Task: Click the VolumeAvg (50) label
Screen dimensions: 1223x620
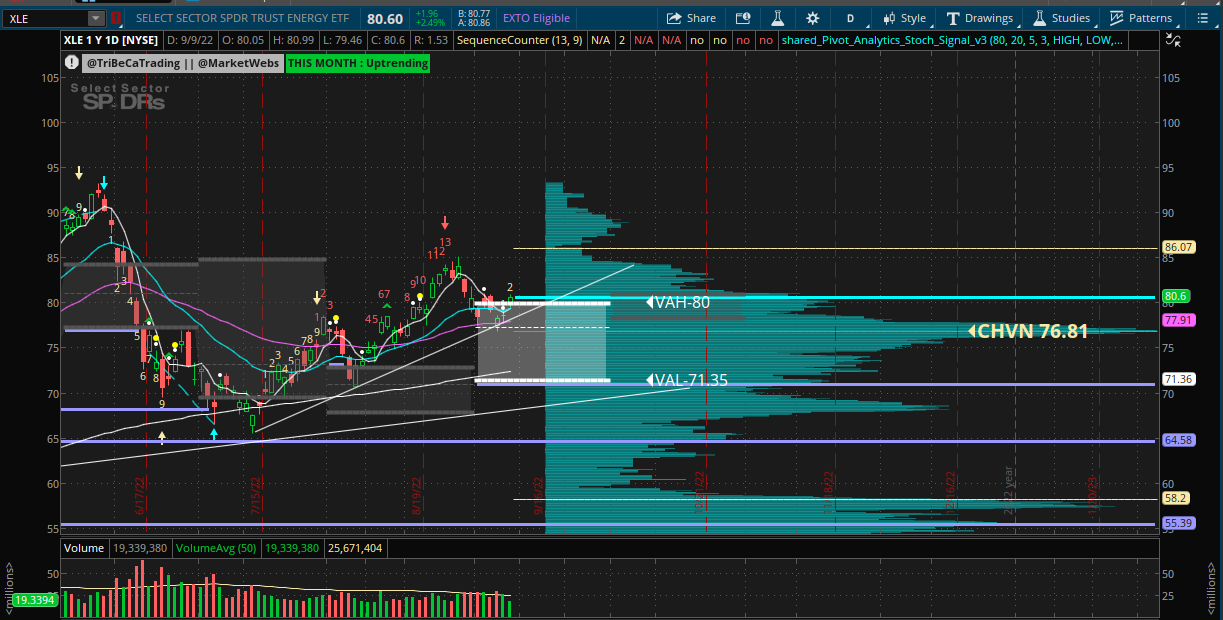Action: coord(218,548)
